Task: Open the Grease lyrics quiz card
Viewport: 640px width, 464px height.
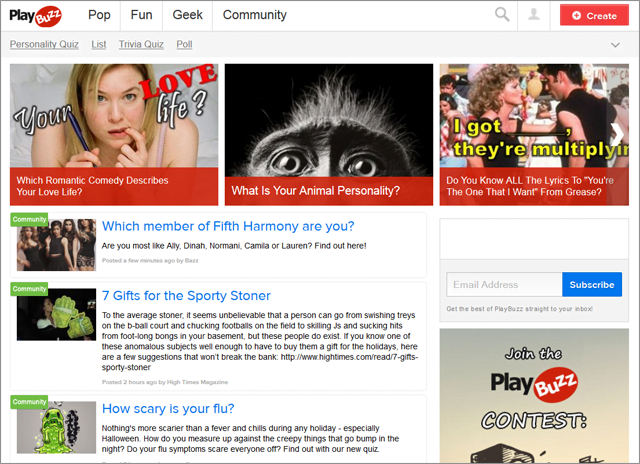Action: coord(534,135)
